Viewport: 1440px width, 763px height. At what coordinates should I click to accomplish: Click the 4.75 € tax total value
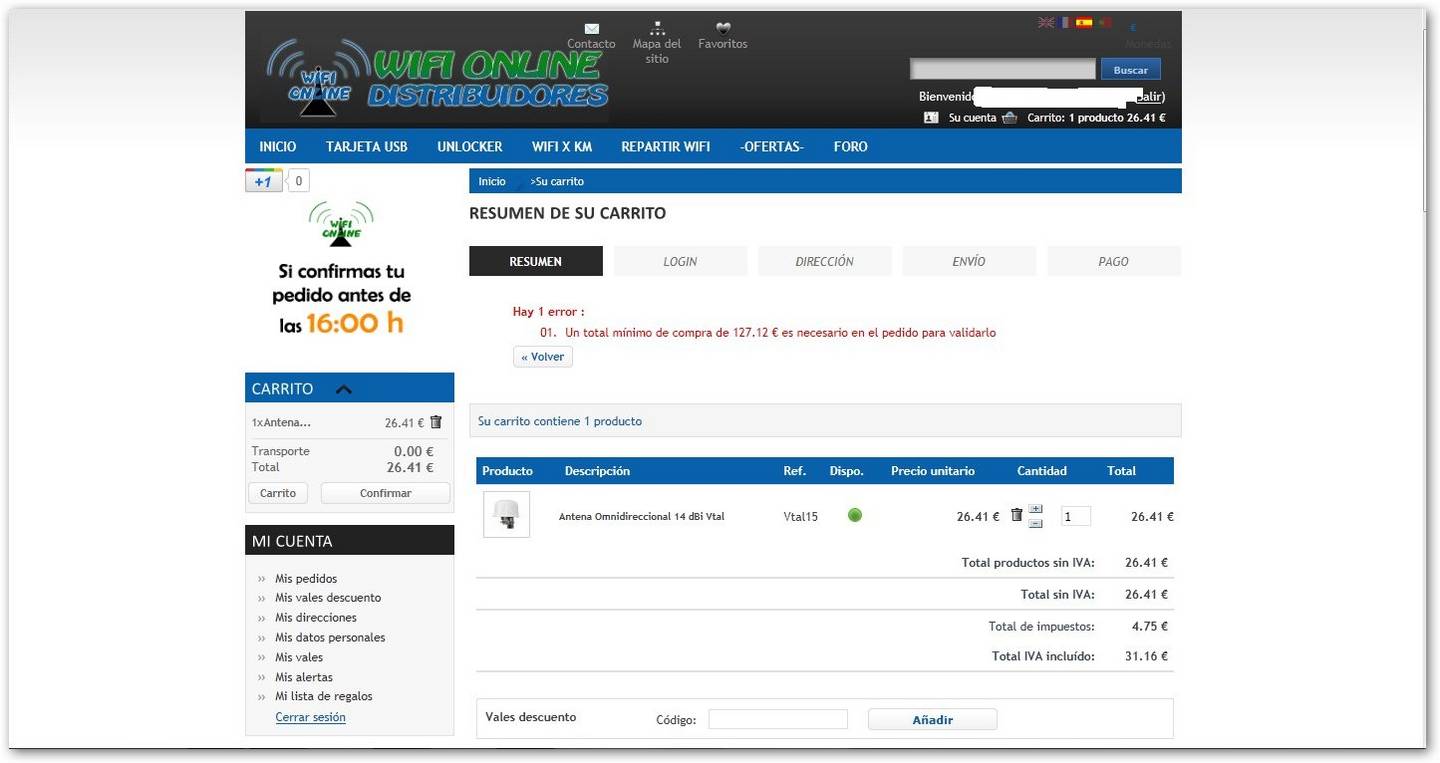(1150, 627)
